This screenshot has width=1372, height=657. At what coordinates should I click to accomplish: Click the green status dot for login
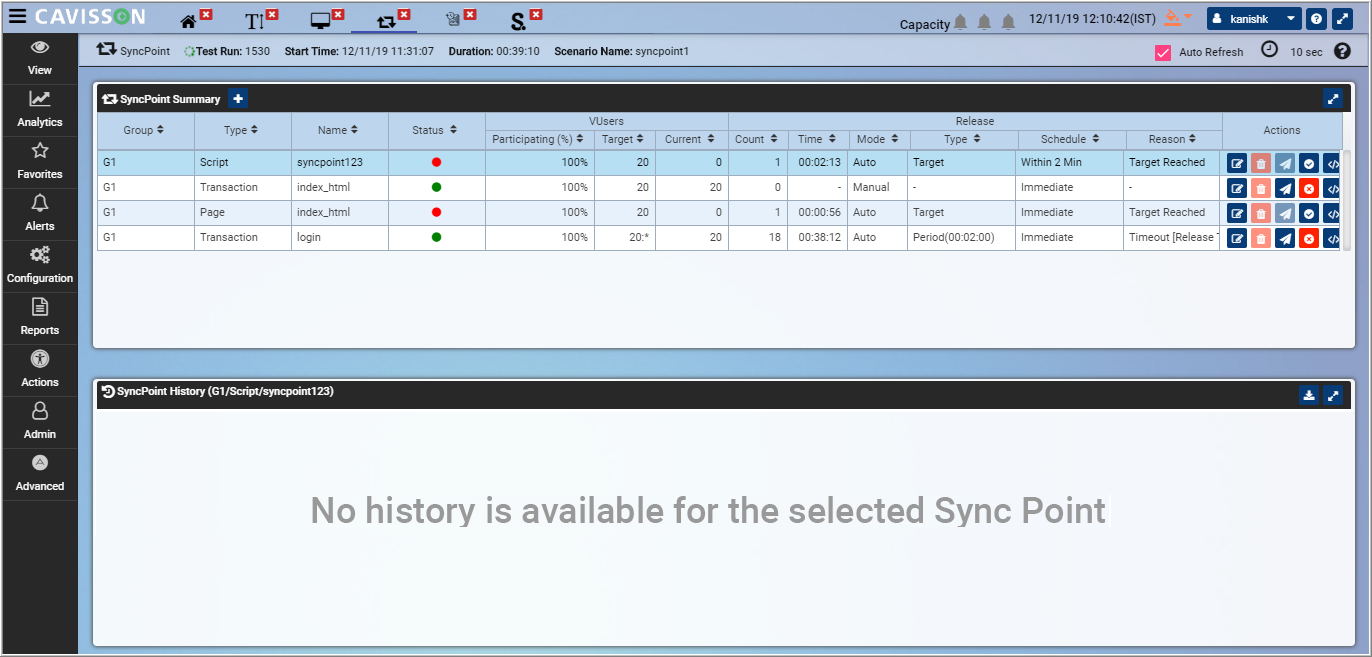coord(436,237)
